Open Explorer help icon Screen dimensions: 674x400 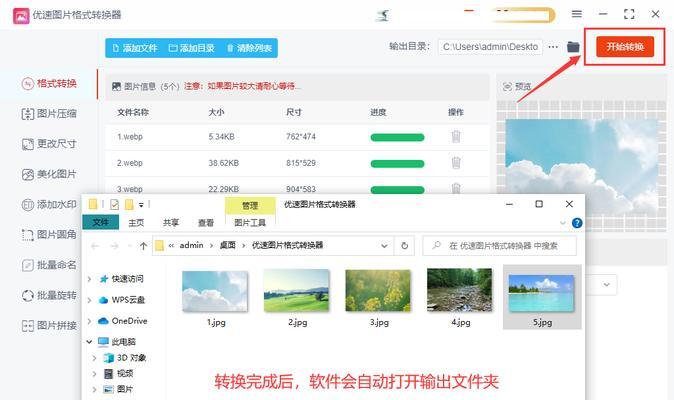coord(577,223)
